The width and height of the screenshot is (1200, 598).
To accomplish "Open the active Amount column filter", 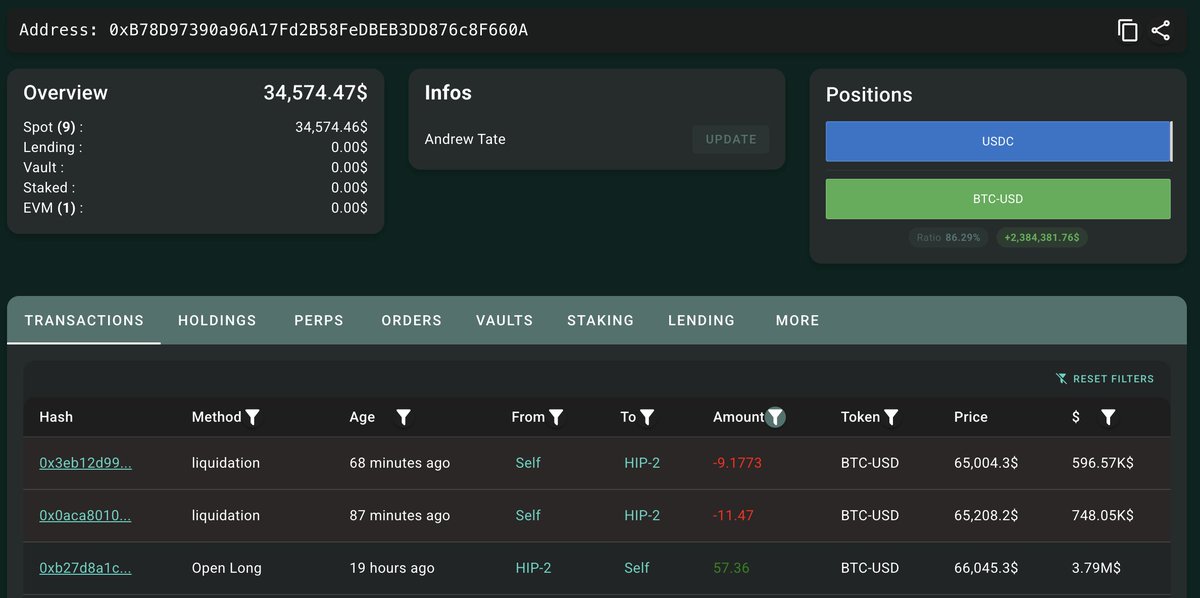I will coord(775,417).
